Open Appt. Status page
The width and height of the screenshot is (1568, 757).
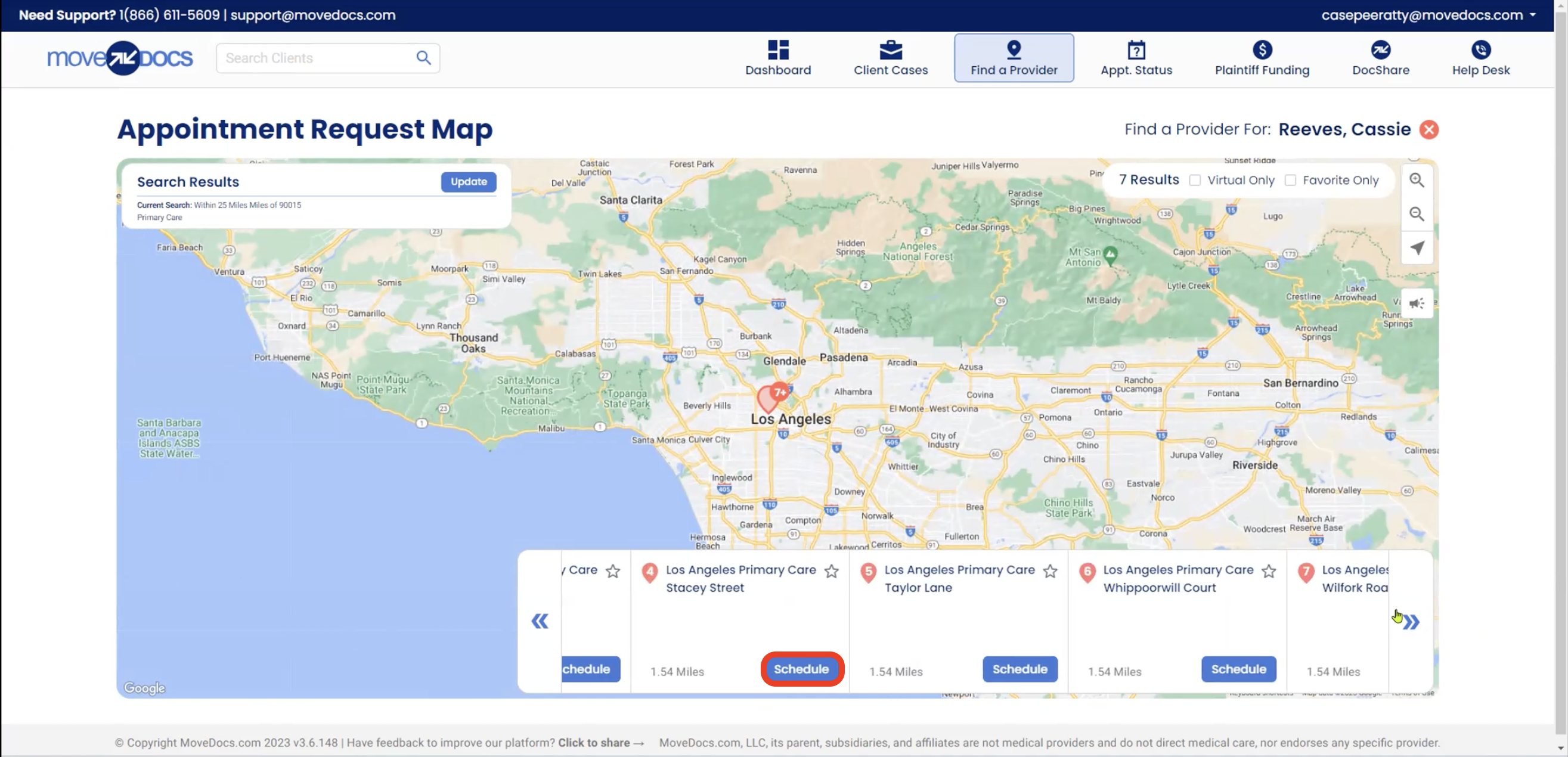(1136, 58)
